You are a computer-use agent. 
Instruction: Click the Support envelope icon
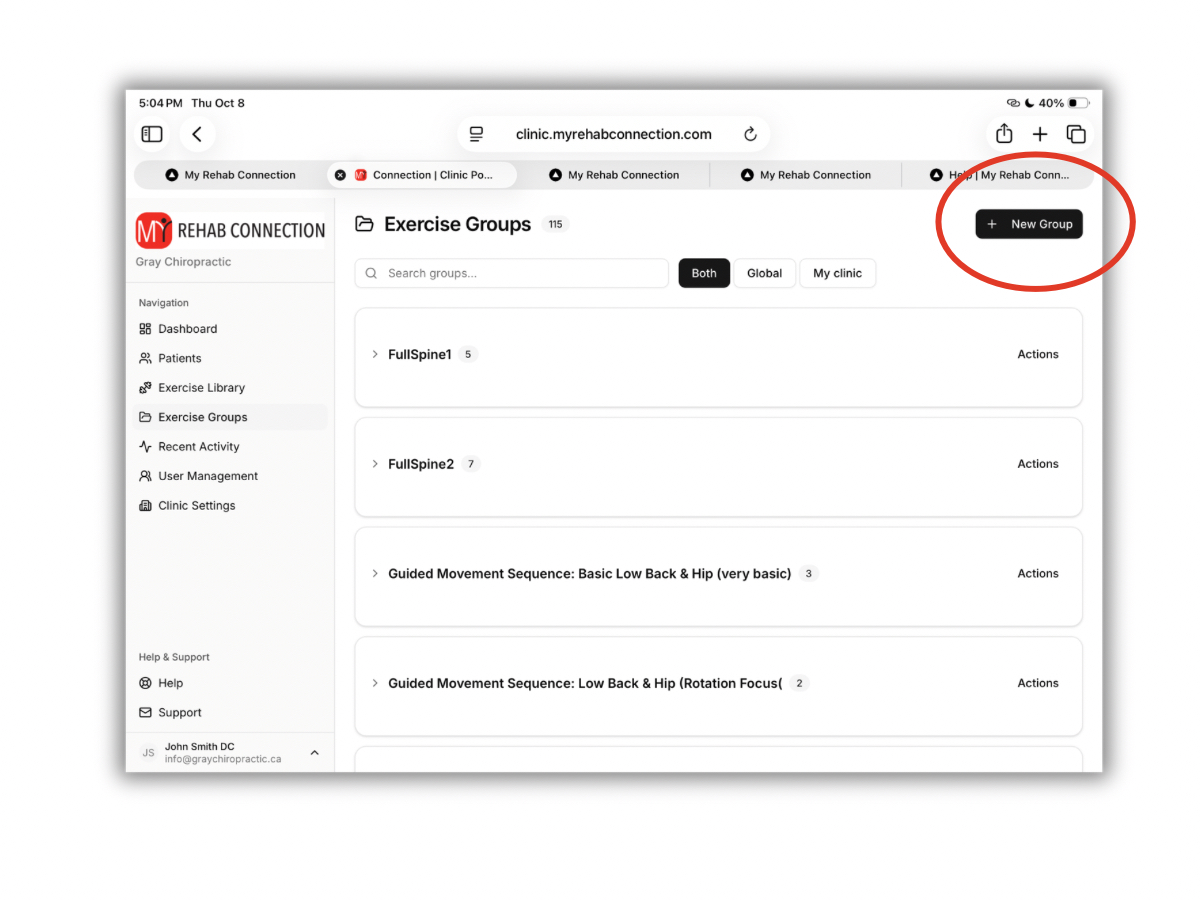[x=145, y=713]
